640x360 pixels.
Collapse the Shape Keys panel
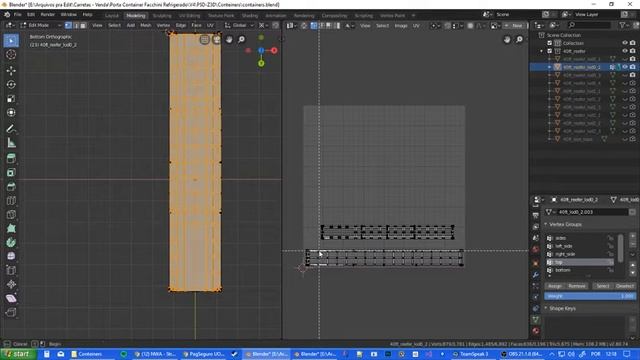(546, 308)
